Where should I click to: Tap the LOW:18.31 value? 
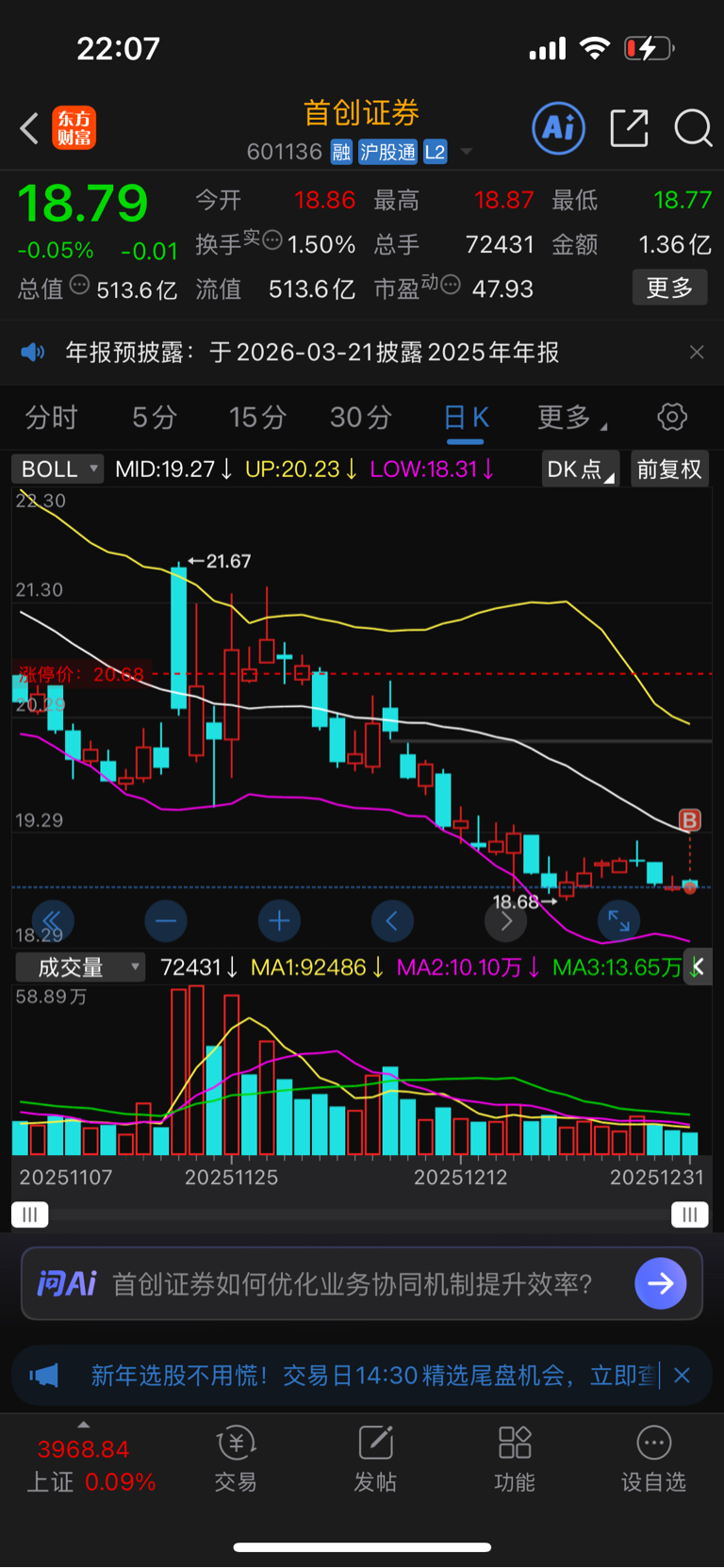(432, 469)
